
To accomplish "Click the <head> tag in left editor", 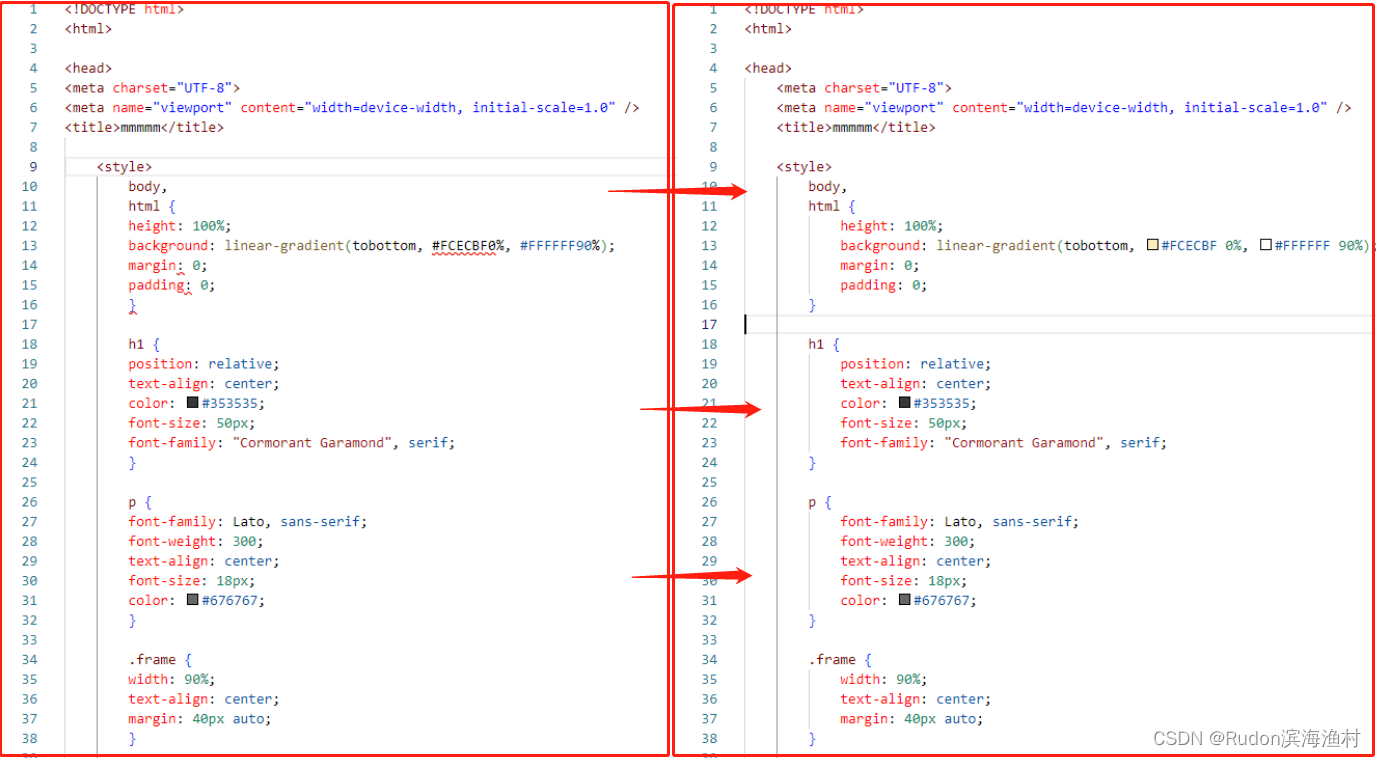I will coord(88,68).
